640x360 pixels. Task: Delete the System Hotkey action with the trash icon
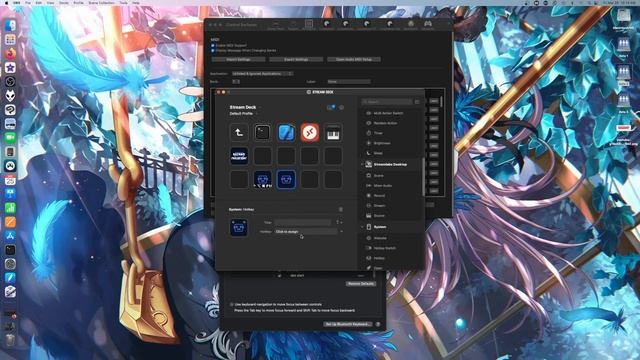(341, 209)
